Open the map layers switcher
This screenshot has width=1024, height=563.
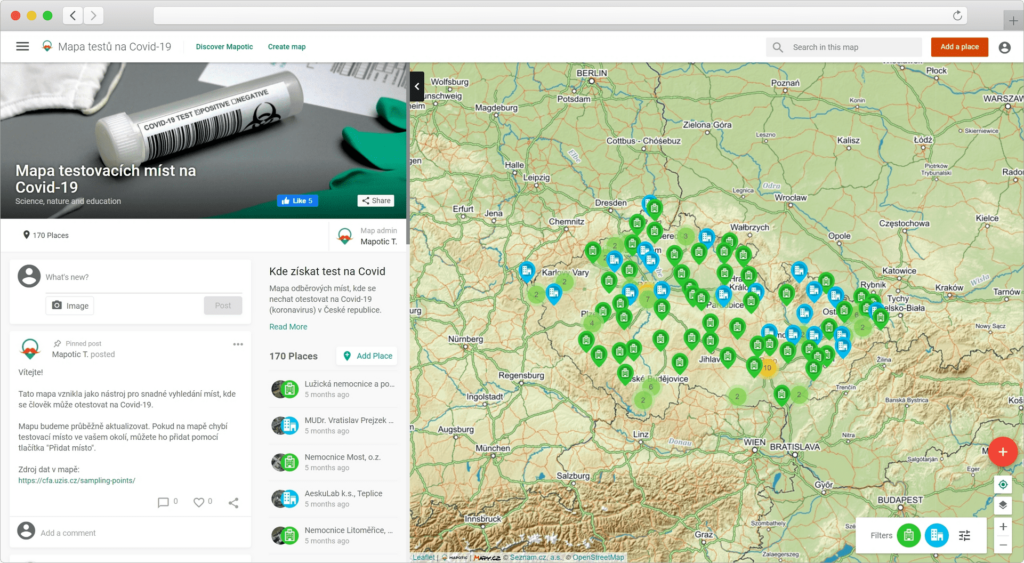click(x=1002, y=505)
